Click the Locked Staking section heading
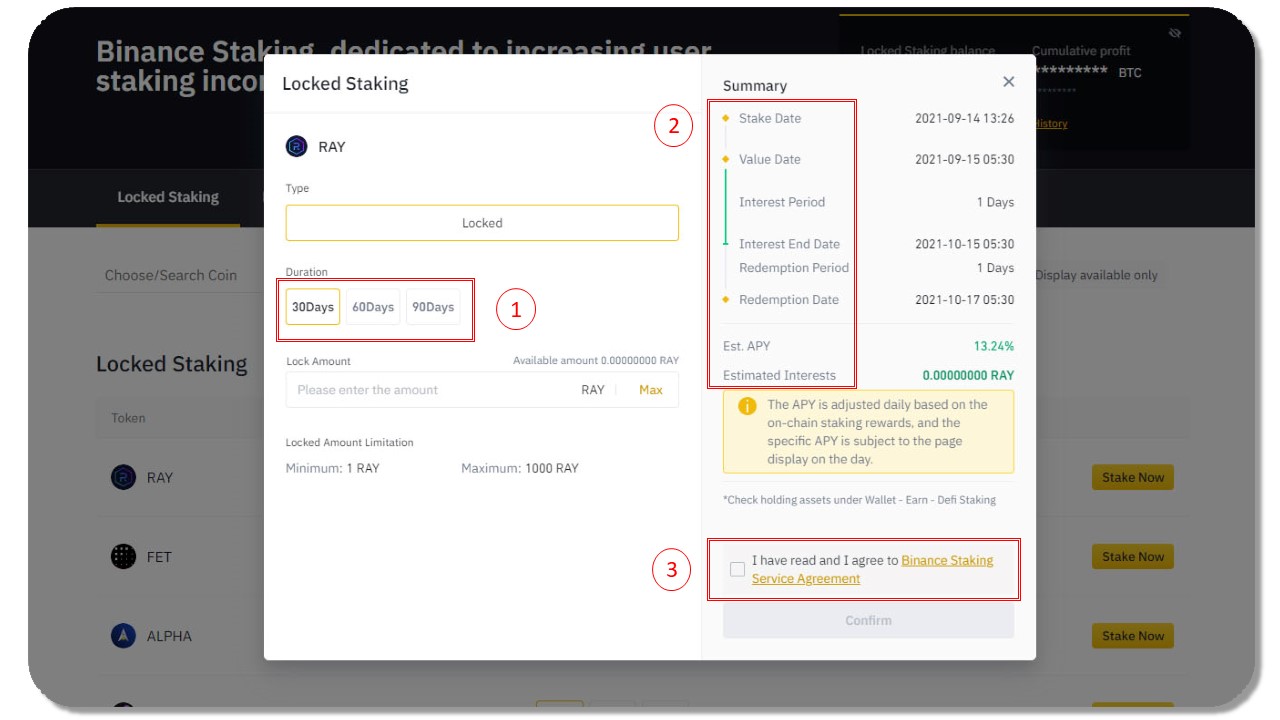The image size is (1280, 720). pyautogui.click(x=172, y=364)
